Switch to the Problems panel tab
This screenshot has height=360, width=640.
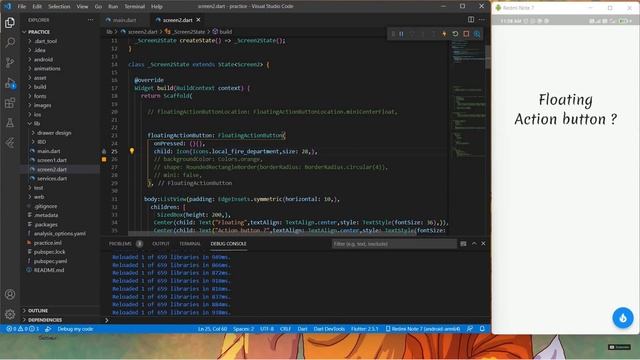[x=120, y=244]
